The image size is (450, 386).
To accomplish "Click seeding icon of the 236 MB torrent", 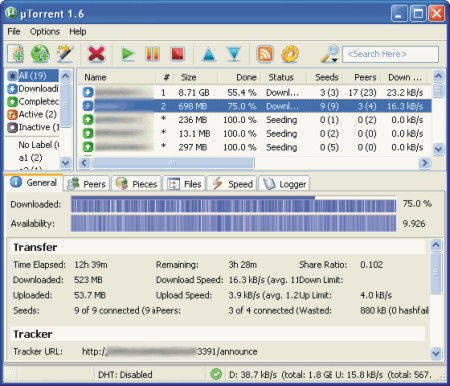I will coord(88,120).
